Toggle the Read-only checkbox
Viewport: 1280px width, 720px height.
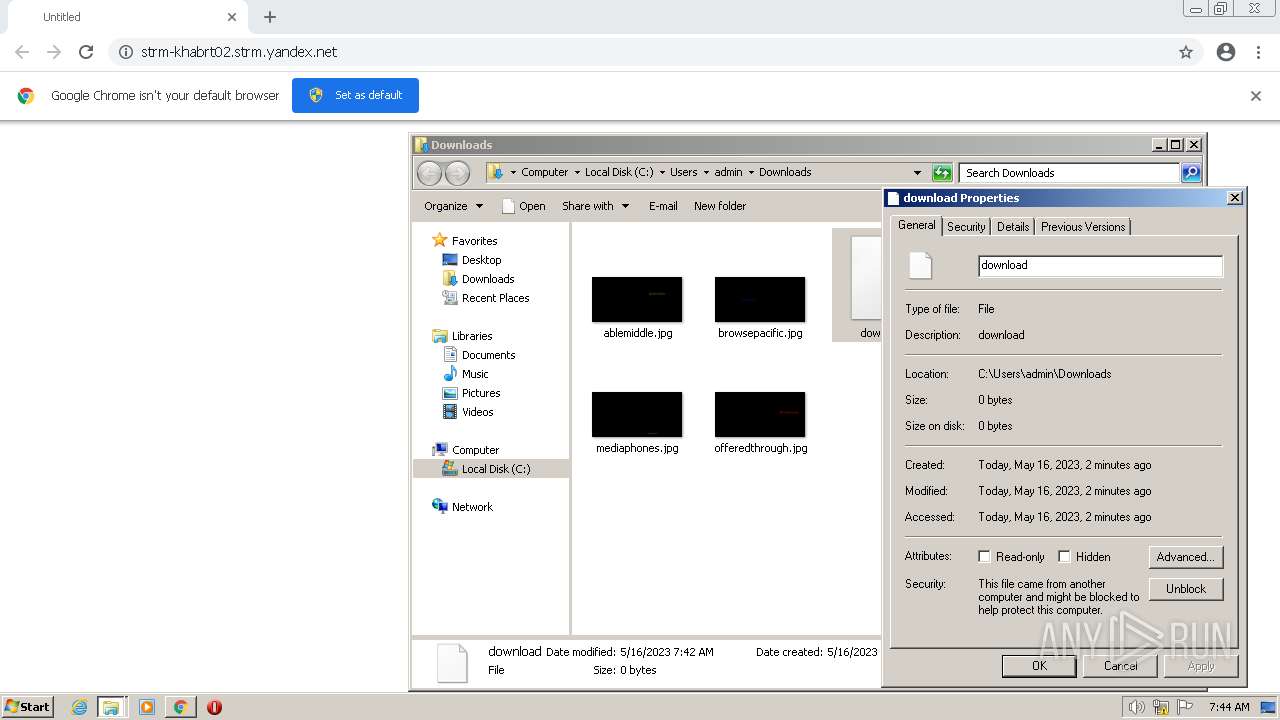click(x=985, y=557)
